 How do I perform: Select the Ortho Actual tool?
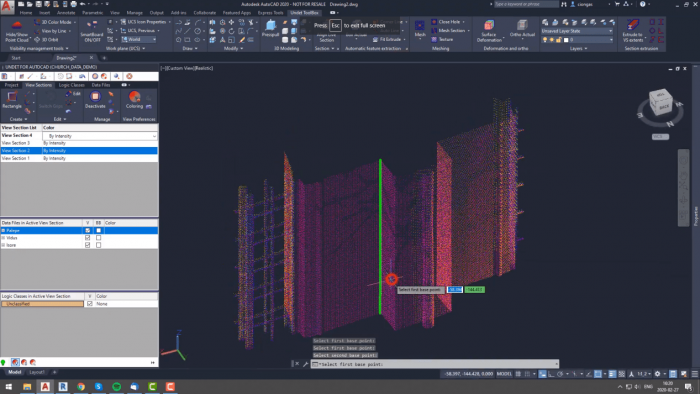coord(521,29)
